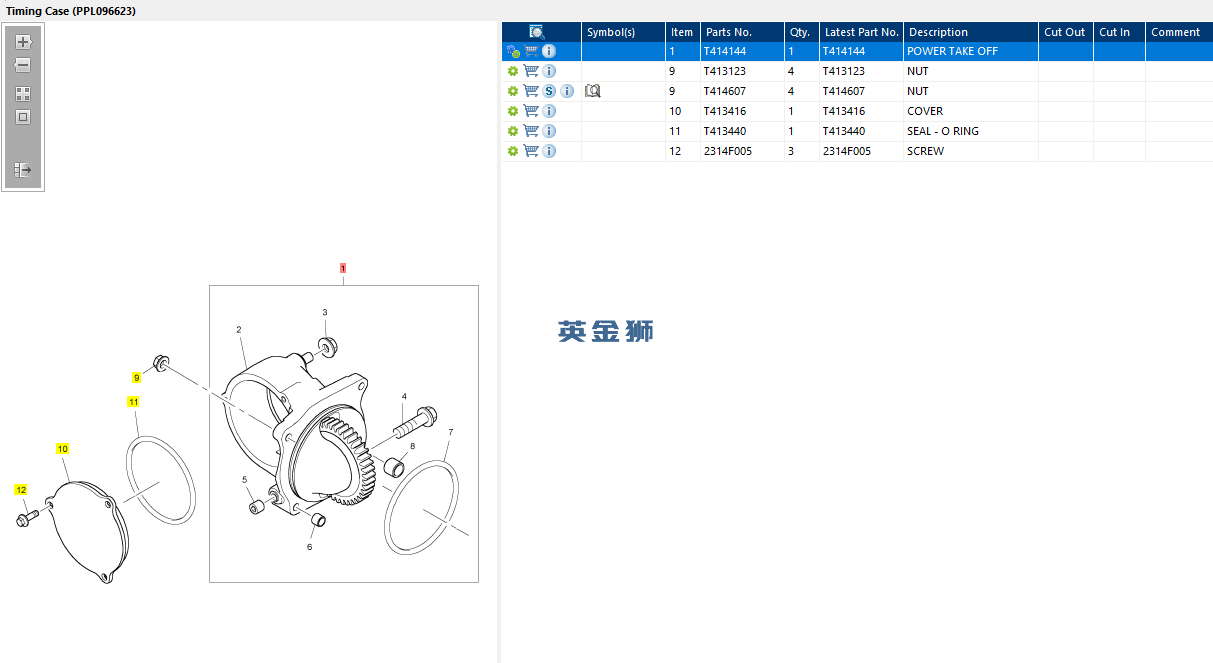1213x663 pixels.
Task: Show info for SCREW 2314F005
Action: (549, 151)
